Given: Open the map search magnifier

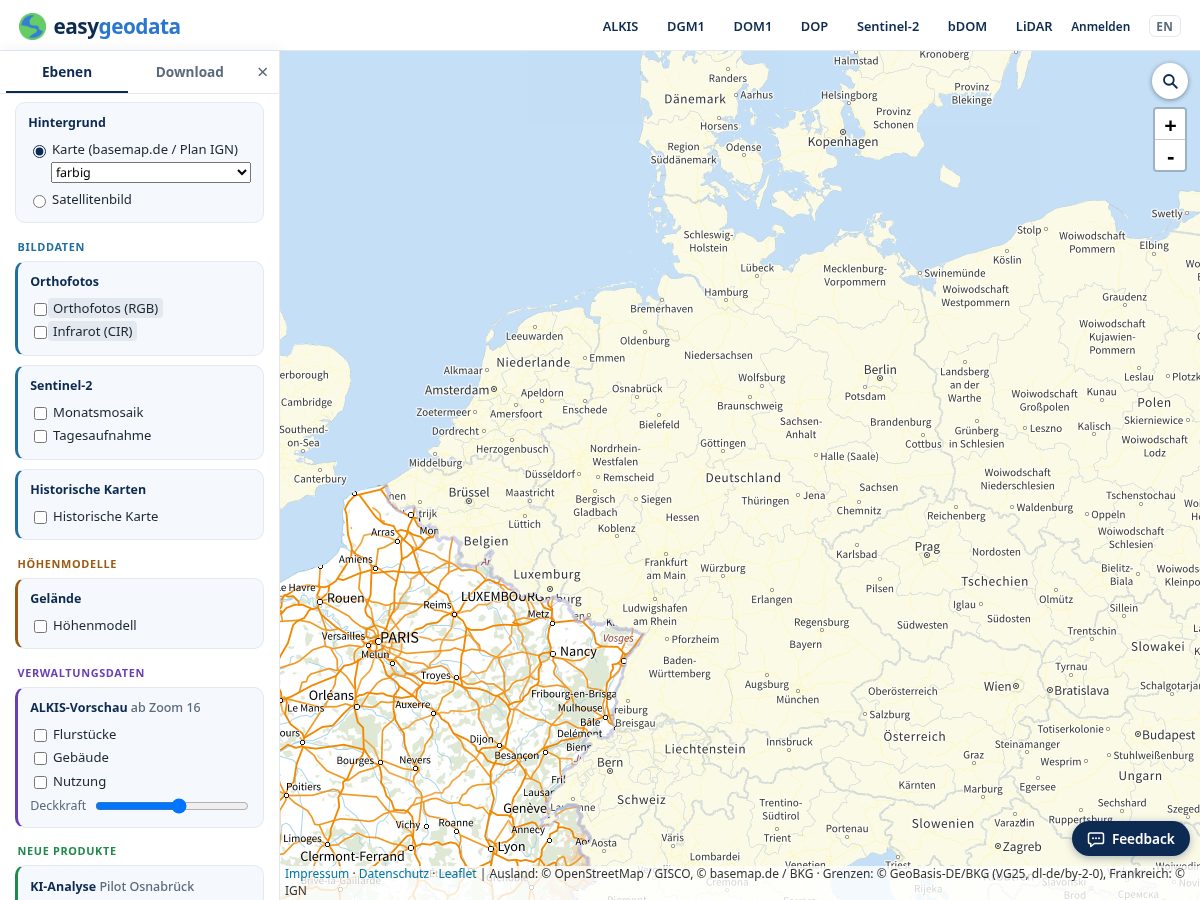Looking at the screenshot, I should [1170, 81].
